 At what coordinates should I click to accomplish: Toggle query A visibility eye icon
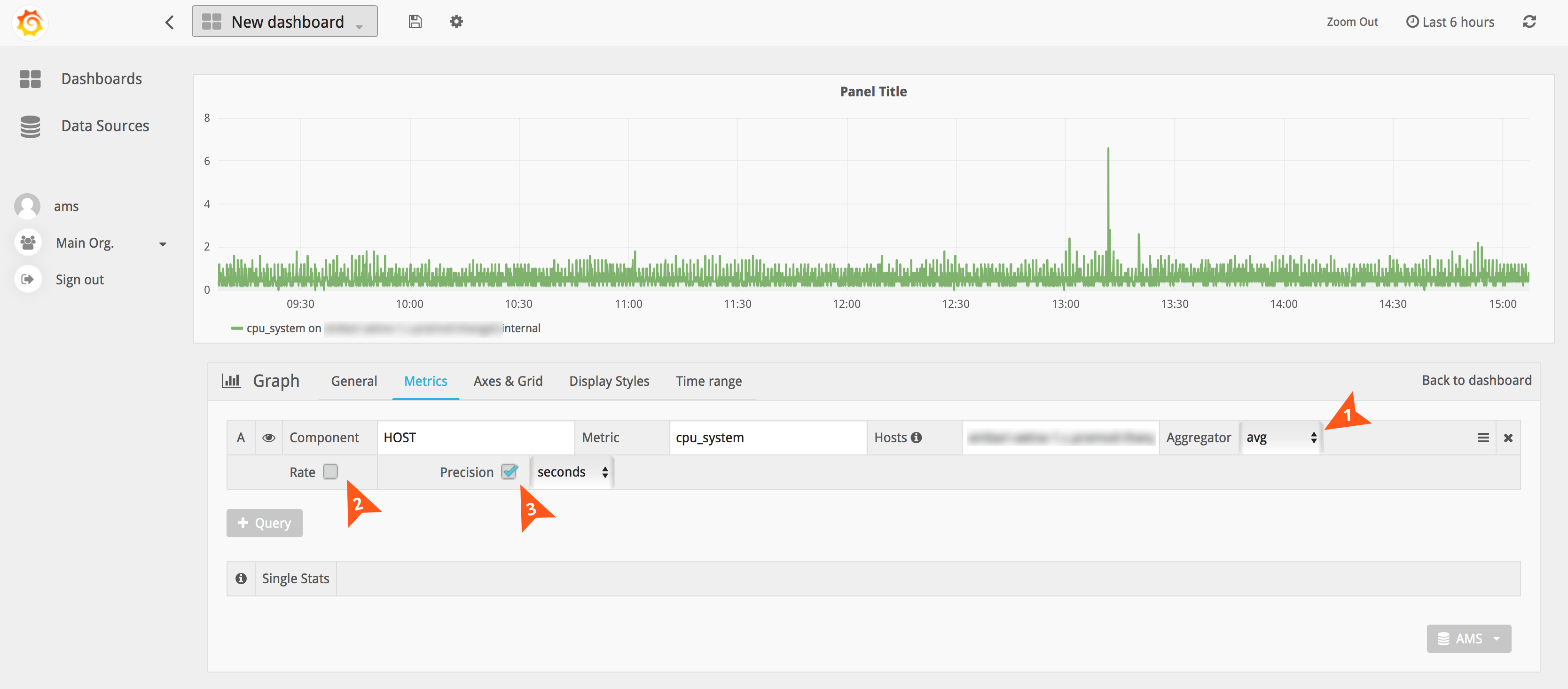pos(268,438)
